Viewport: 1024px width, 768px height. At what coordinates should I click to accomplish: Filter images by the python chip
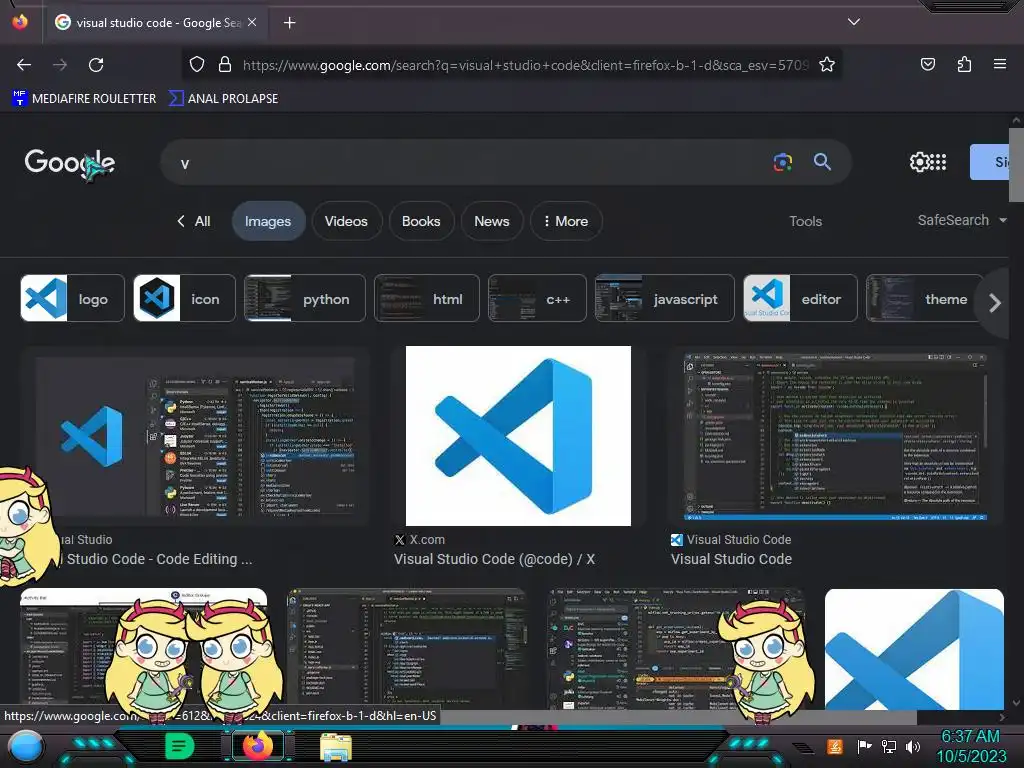point(304,298)
